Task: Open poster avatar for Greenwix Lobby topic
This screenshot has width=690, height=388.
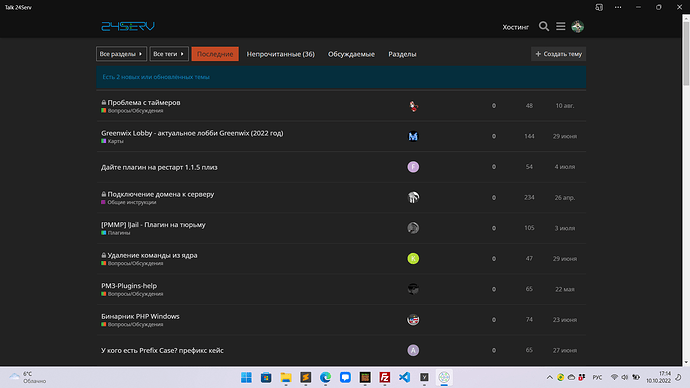Action: pos(413,136)
